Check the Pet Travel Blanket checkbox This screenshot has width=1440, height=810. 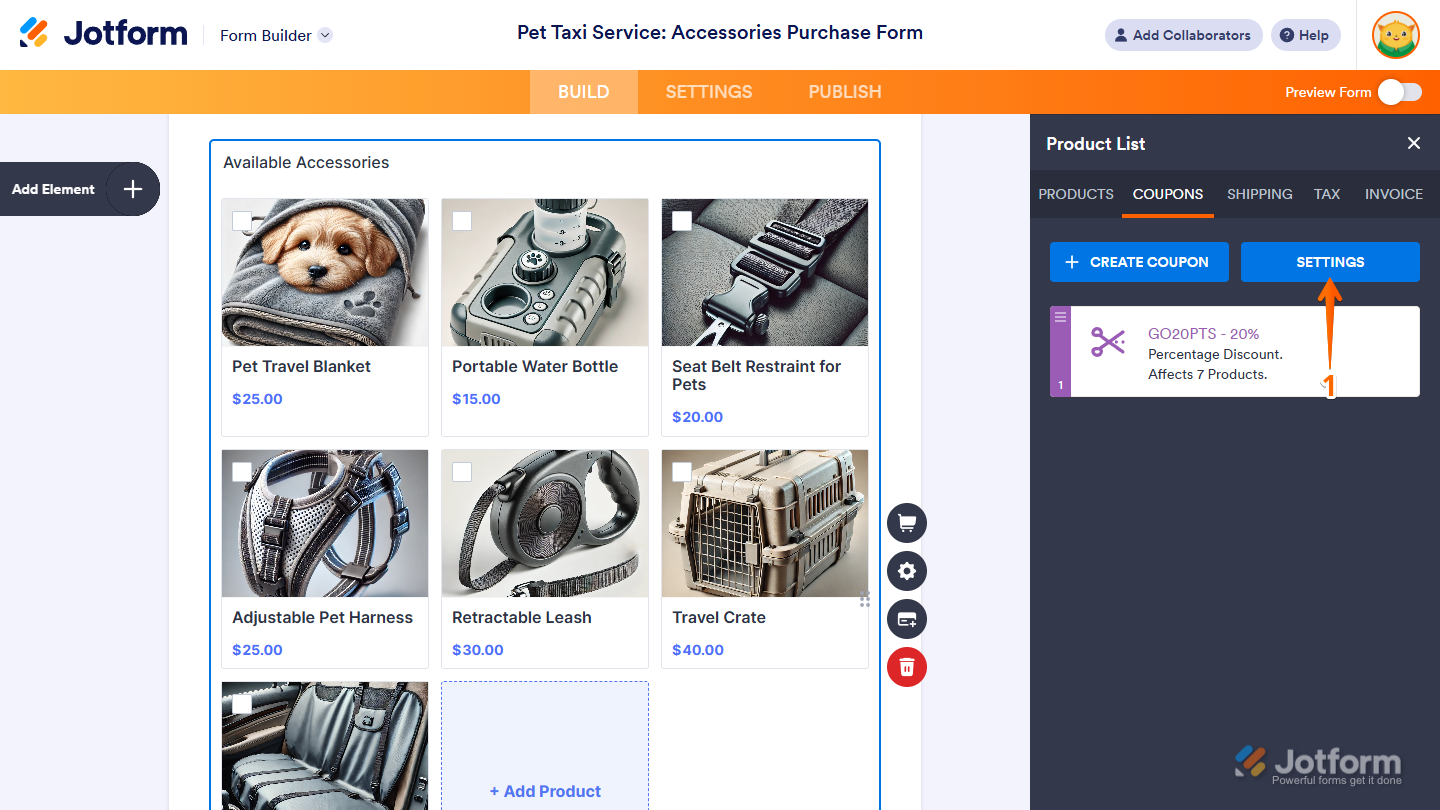[x=242, y=220]
